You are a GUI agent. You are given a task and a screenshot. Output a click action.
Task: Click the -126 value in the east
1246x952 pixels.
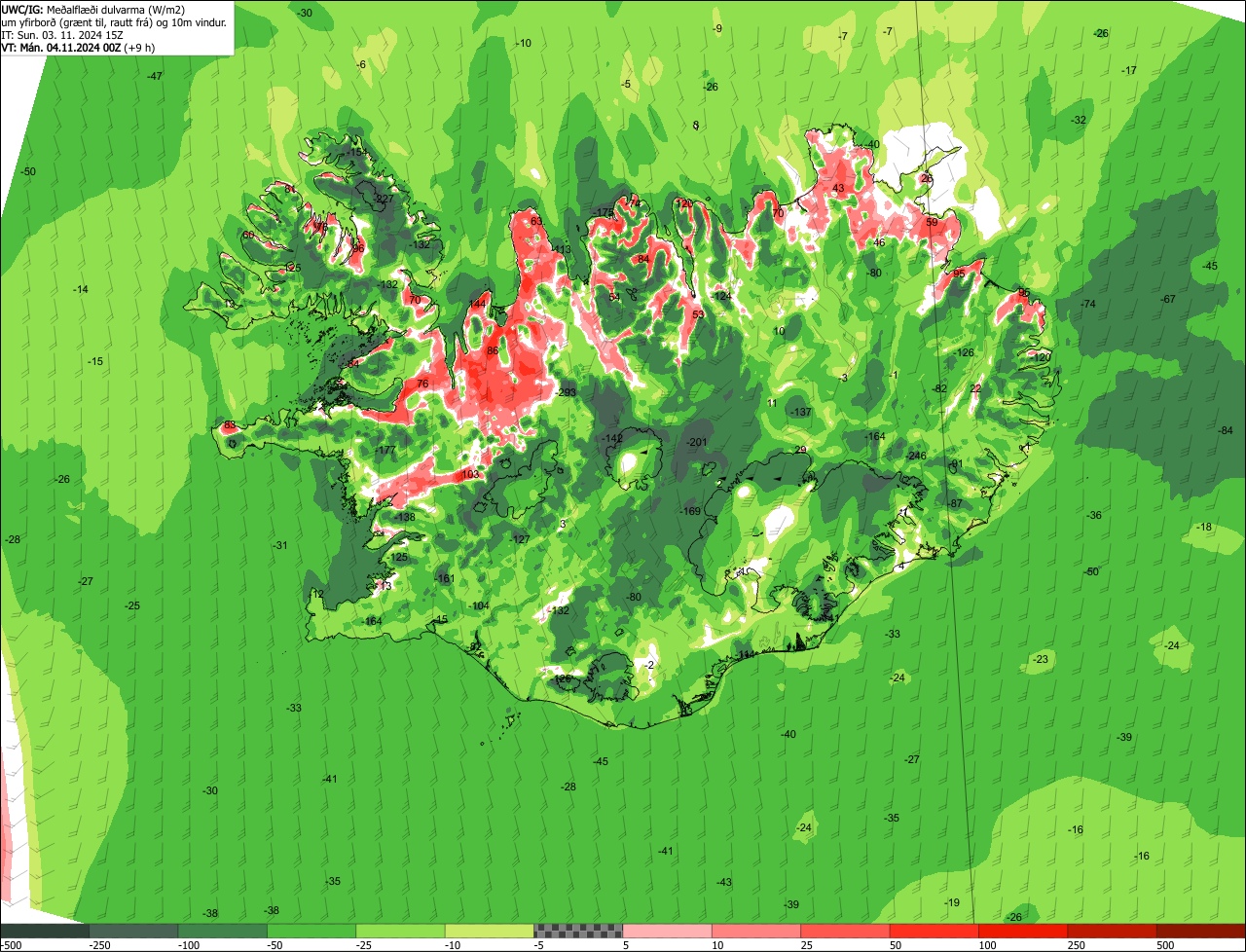tap(964, 352)
